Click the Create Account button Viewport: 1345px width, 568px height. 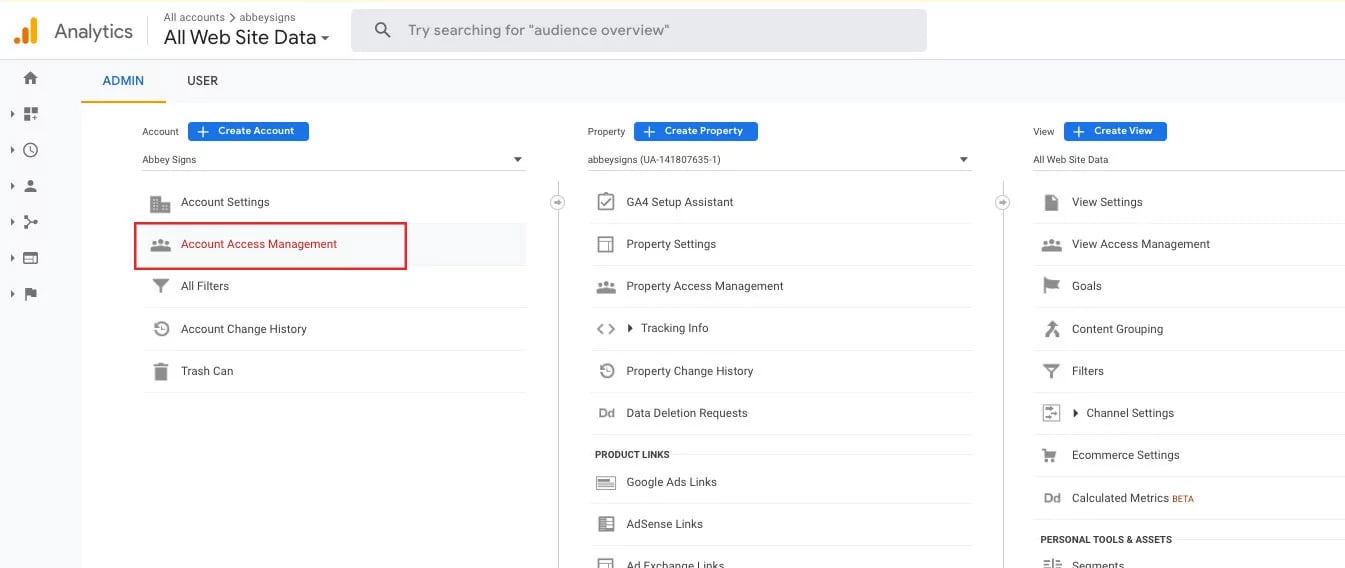[x=248, y=131]
